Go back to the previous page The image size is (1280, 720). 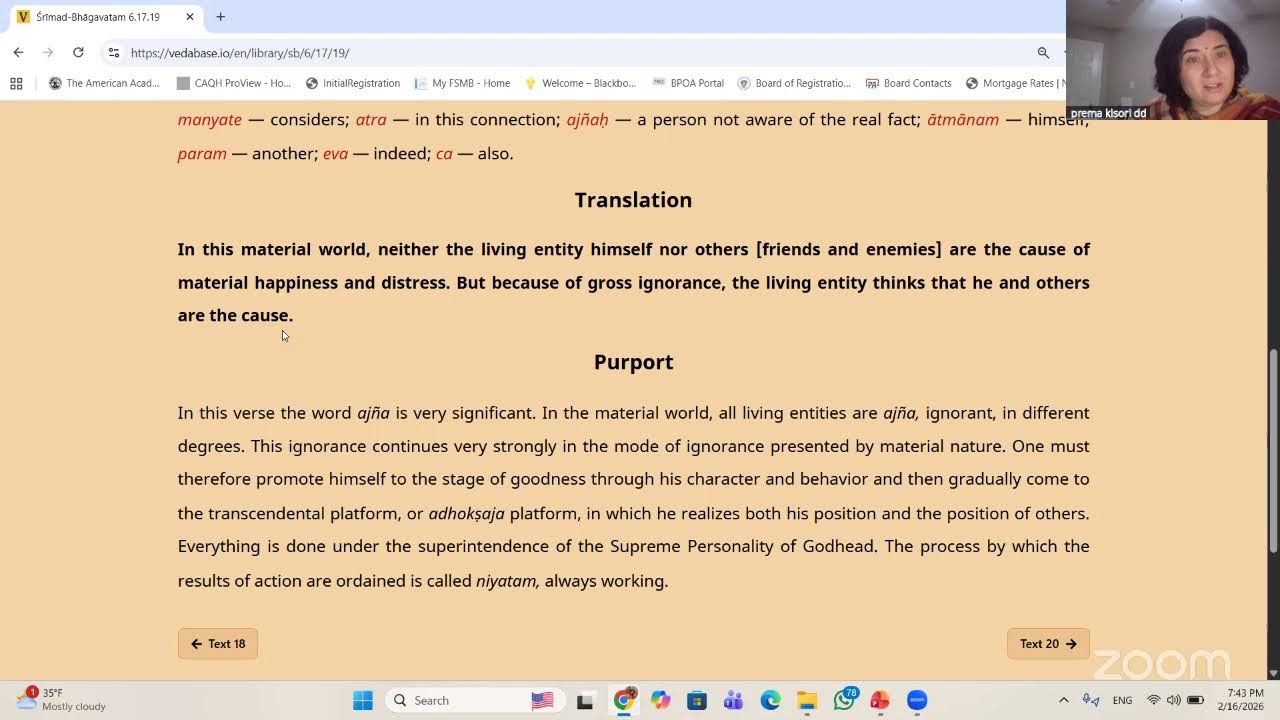pos(18,52)
